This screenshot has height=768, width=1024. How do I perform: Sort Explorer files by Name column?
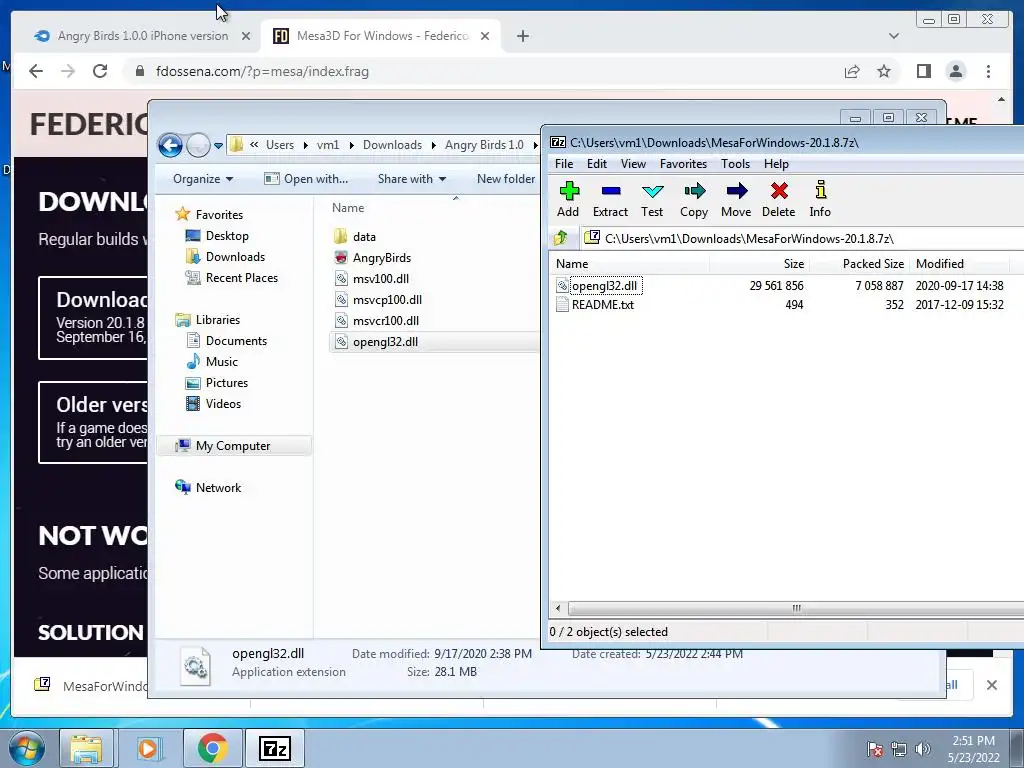pos(348,208)
